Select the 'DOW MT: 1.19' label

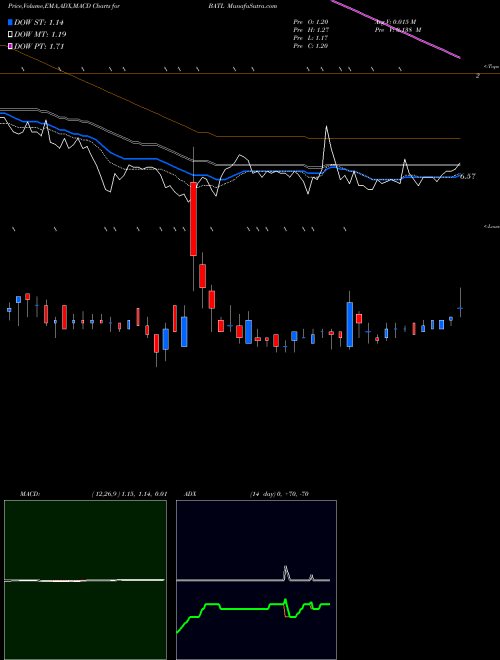coord(40,35)
